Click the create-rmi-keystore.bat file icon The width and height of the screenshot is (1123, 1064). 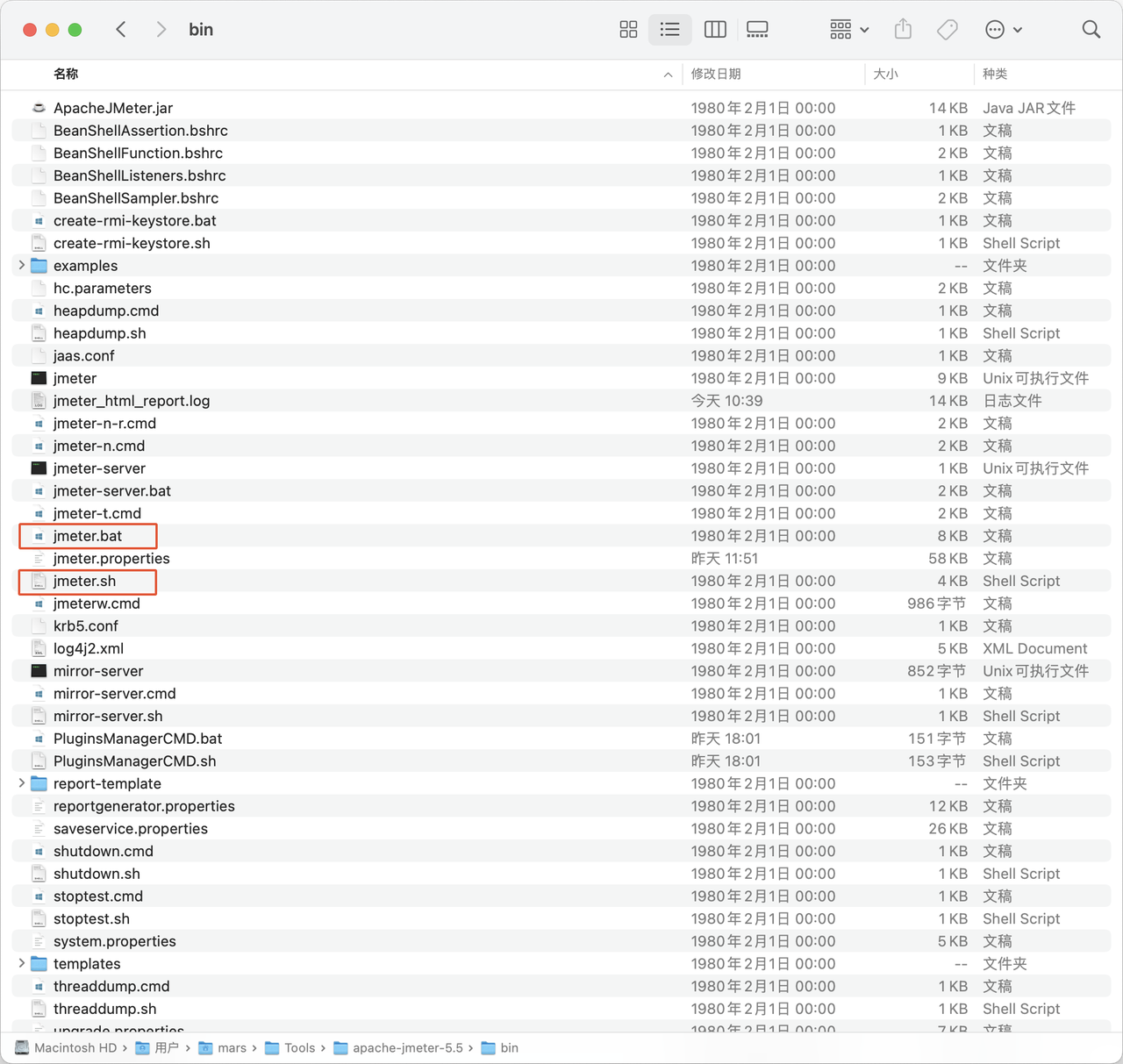[39, 221]
